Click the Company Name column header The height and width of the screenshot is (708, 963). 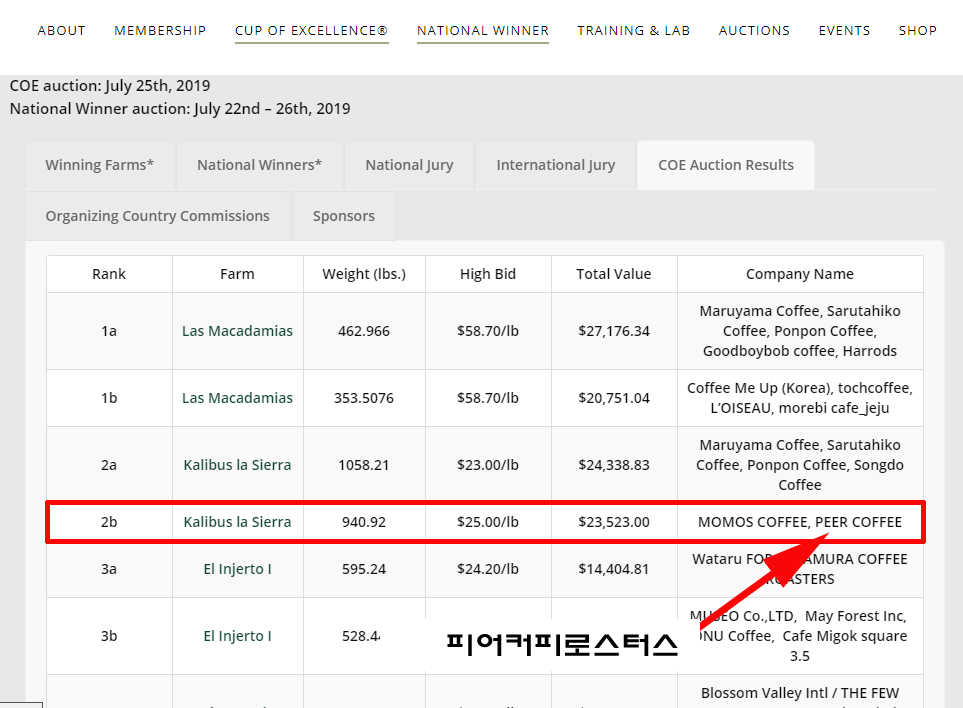point(800,274)
